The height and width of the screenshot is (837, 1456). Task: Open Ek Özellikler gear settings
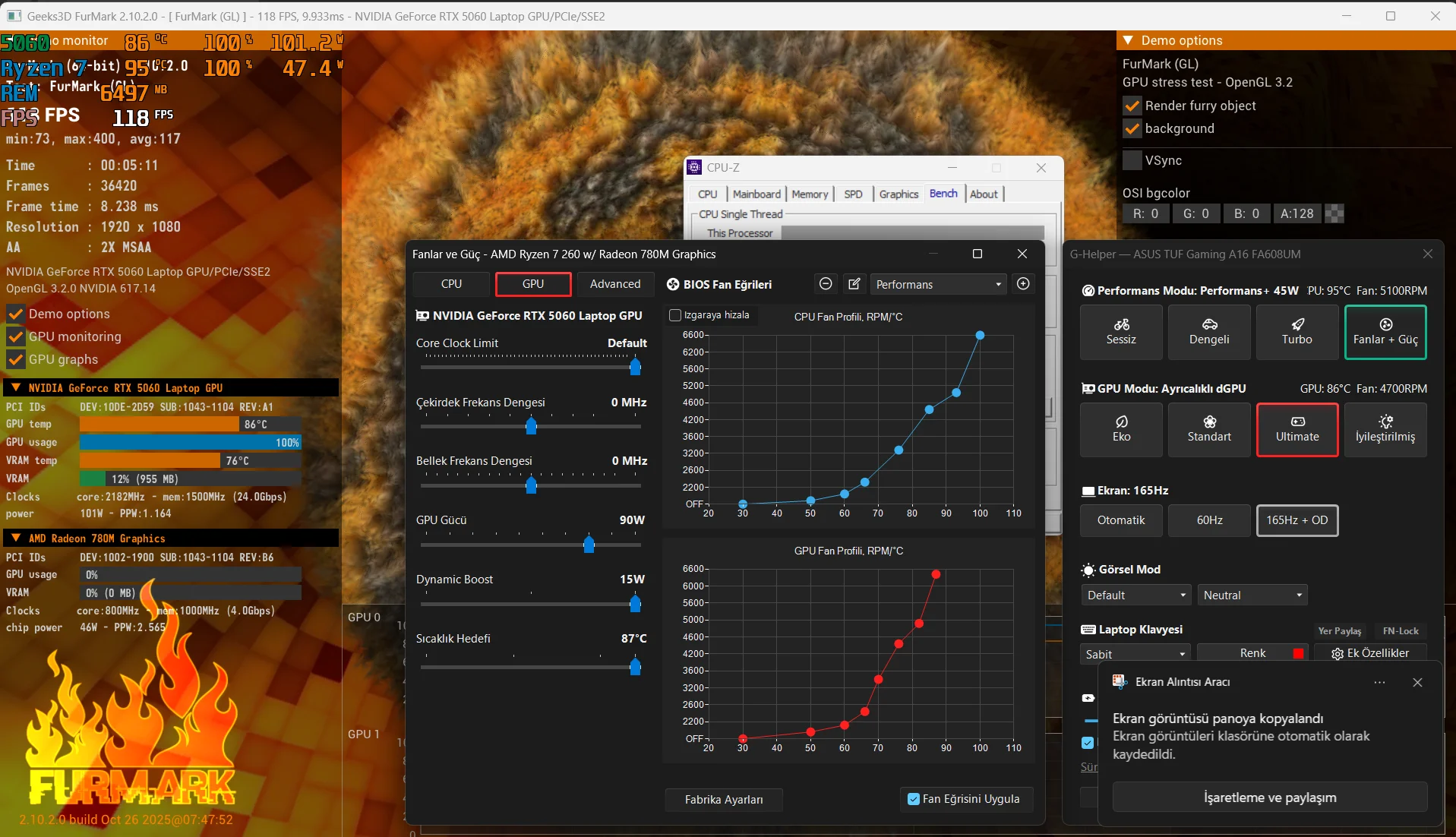[x=1370, y=653]
